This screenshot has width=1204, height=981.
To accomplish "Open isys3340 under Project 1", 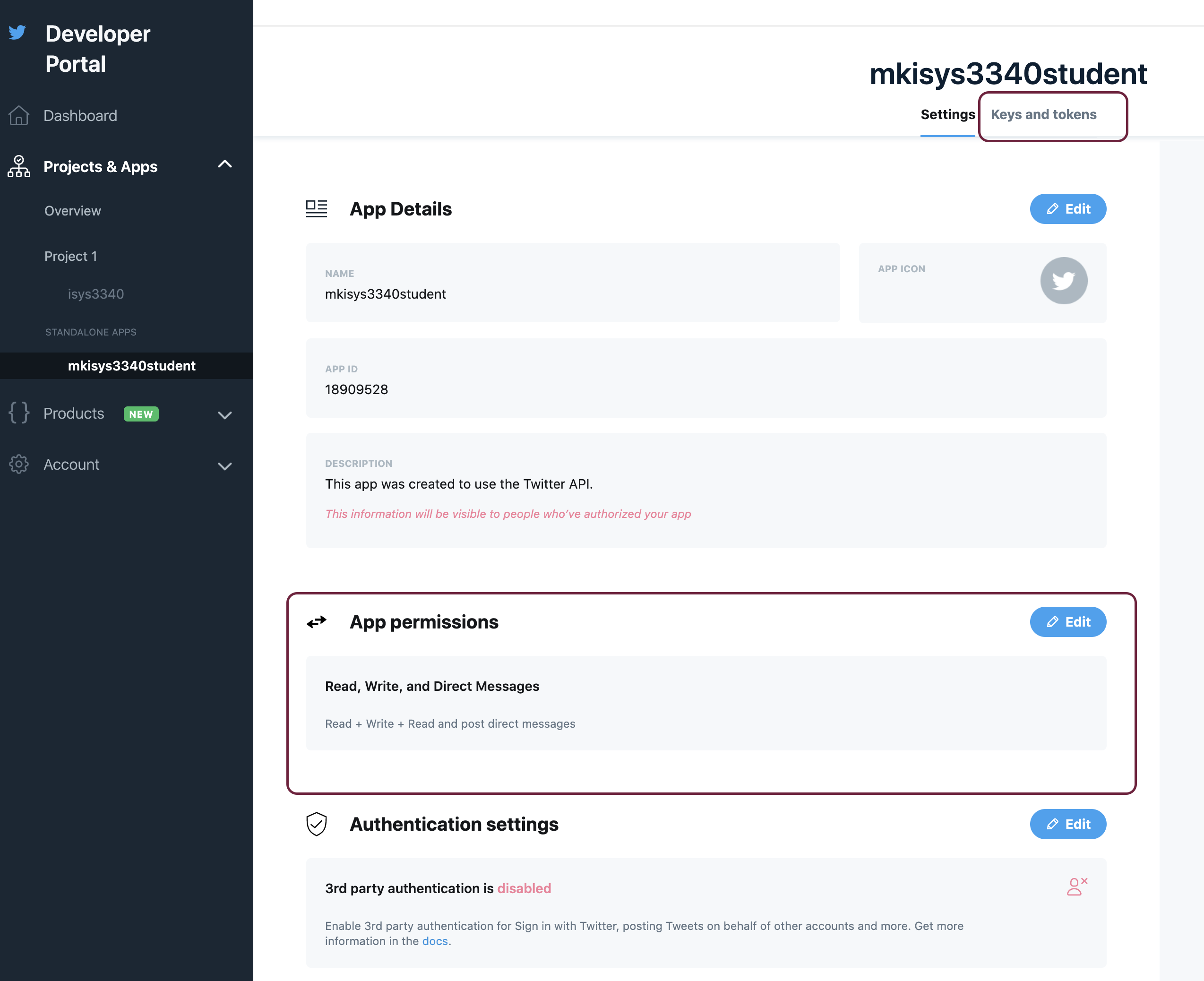I will tap(95, 294).
